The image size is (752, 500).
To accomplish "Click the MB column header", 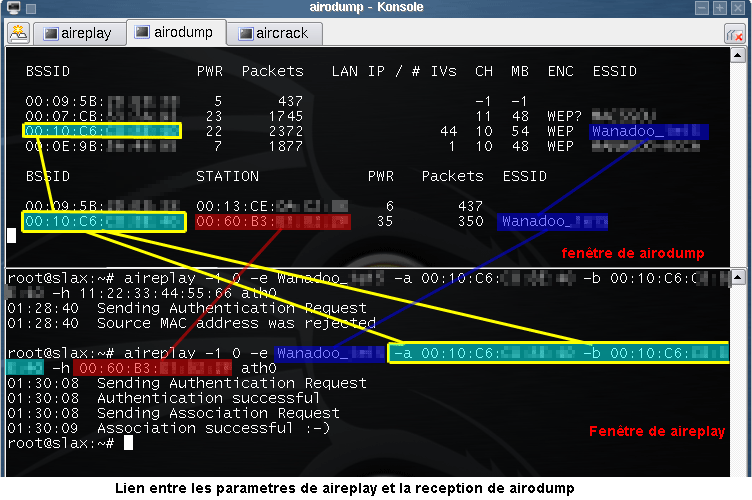I will click(x=520, y=71).
